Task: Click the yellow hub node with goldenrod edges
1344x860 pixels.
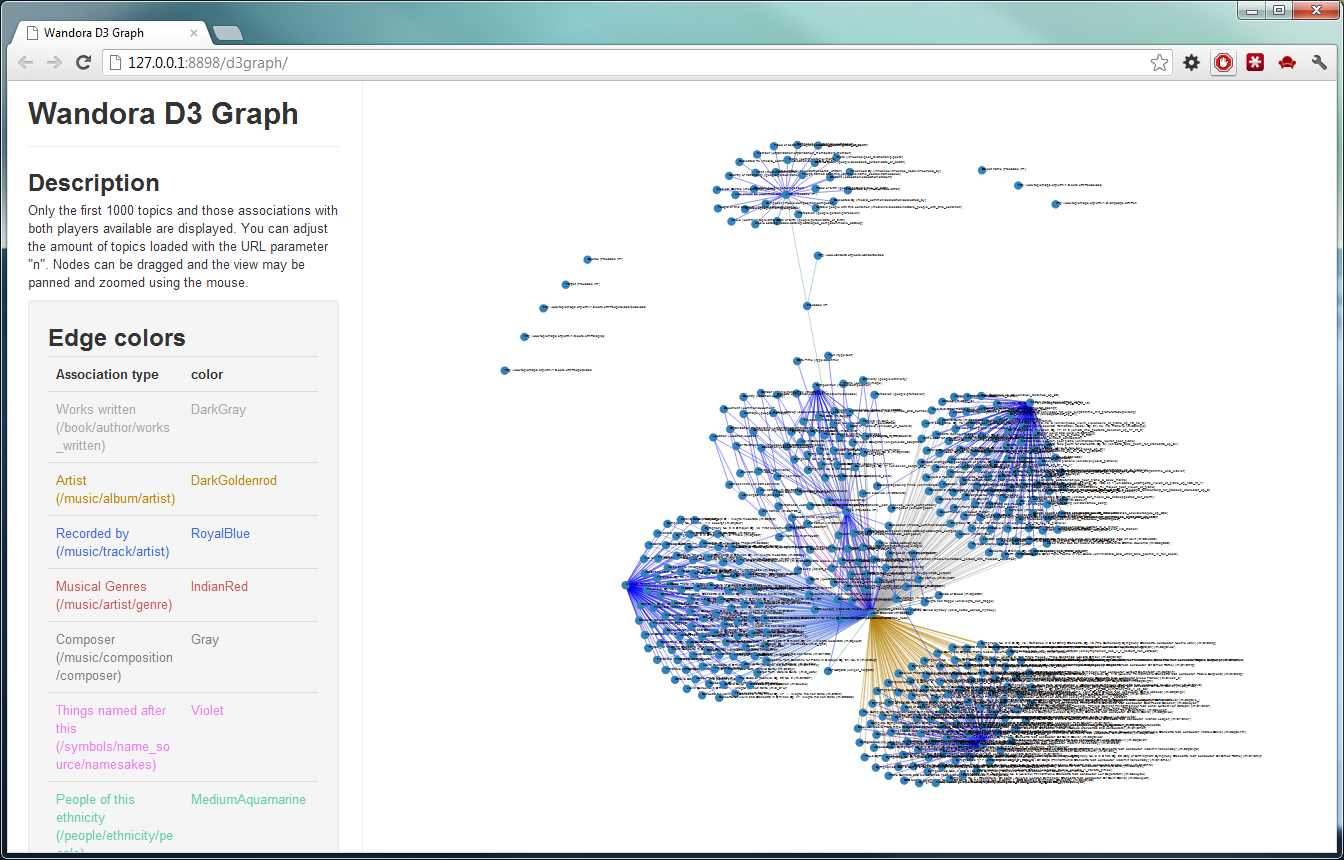Action: pyautogui.click(x=872, y=616)
